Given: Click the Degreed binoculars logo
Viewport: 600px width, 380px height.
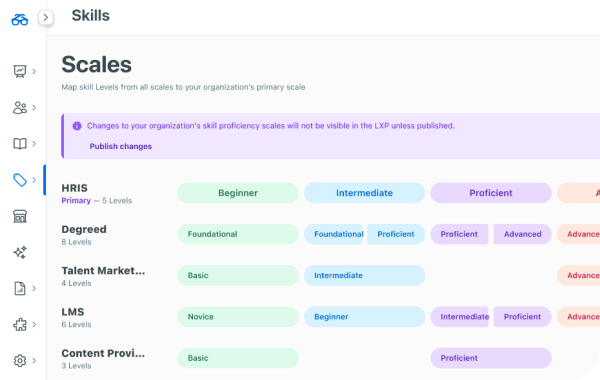Looking at the screenshot, I should coord(20,20).
